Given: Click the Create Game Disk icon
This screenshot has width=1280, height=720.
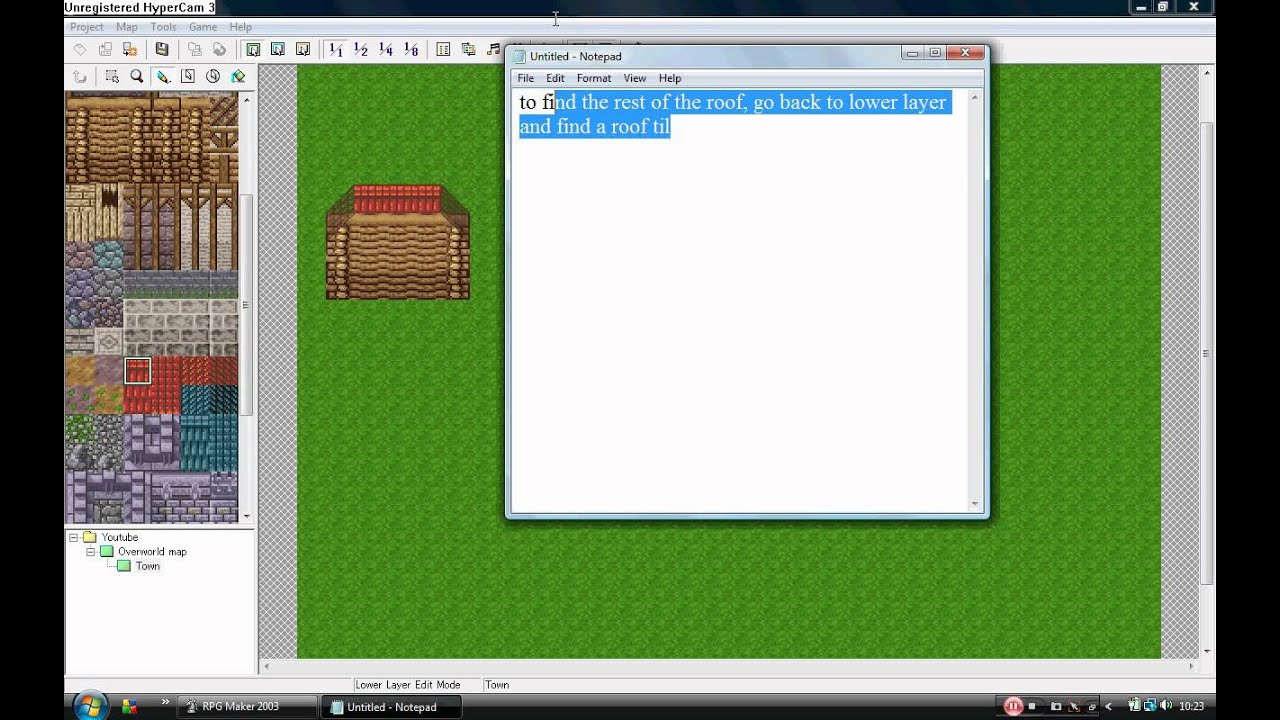Looking at the screenshot, I should point(195,49).
